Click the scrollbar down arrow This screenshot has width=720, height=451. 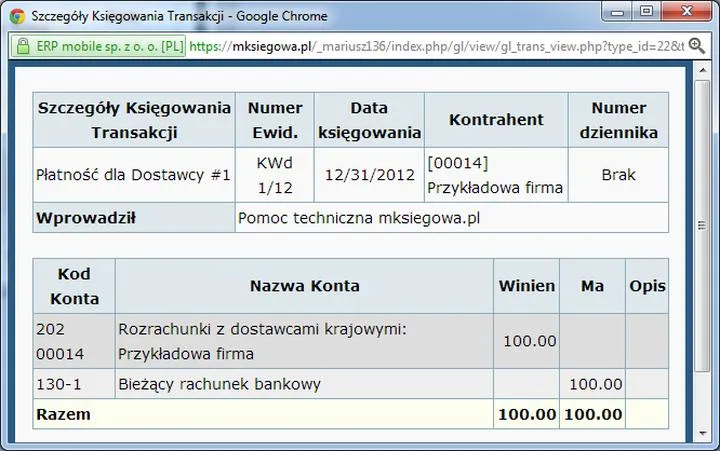(x=703, y=433)
